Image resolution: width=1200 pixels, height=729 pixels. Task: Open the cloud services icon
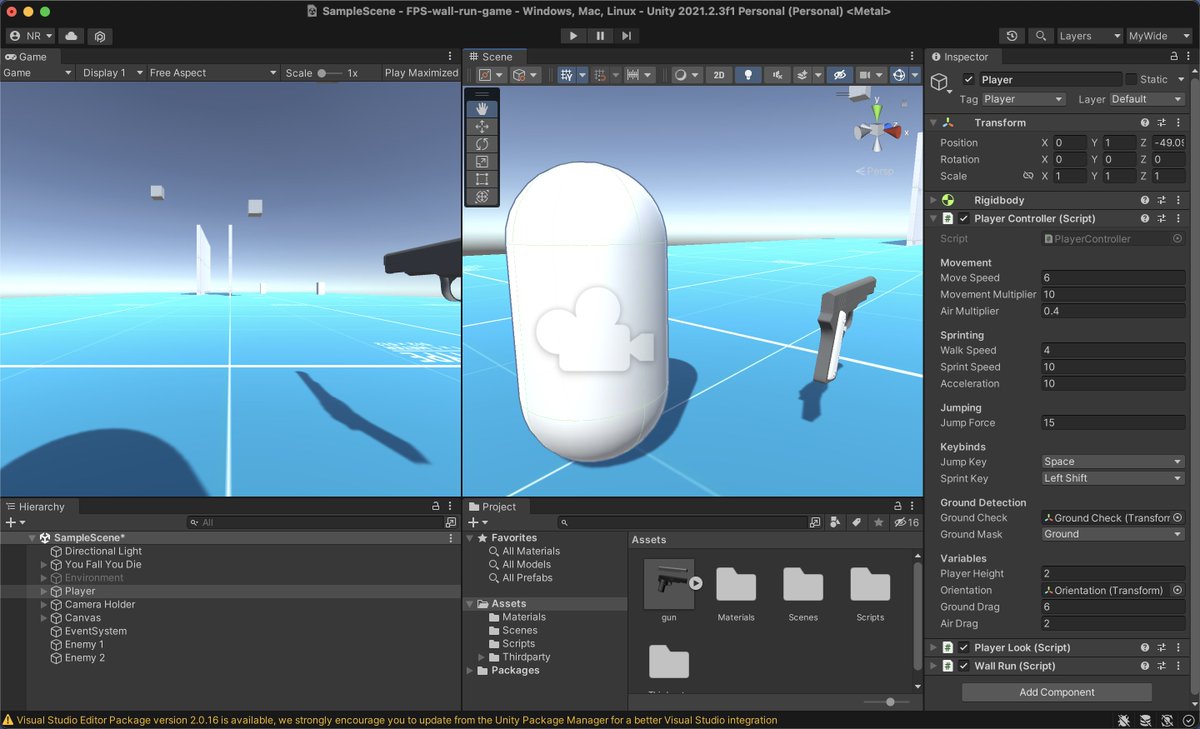tap(72, 36)
